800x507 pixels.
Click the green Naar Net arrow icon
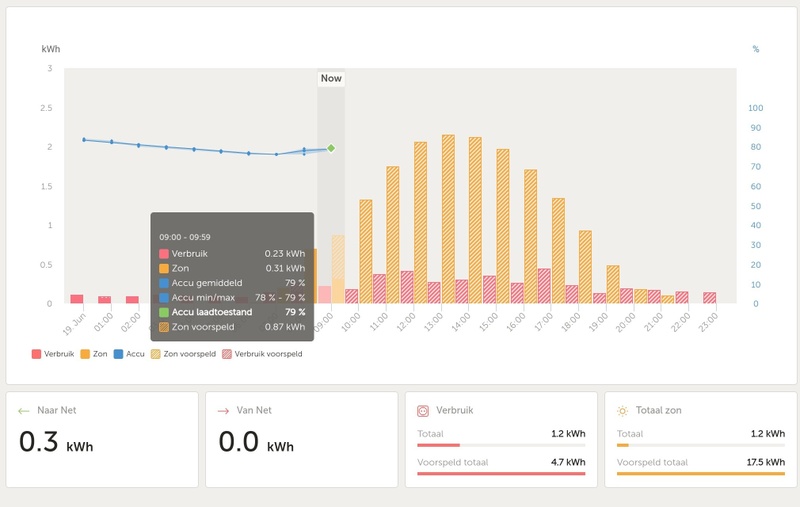click(x=23, y=411)
